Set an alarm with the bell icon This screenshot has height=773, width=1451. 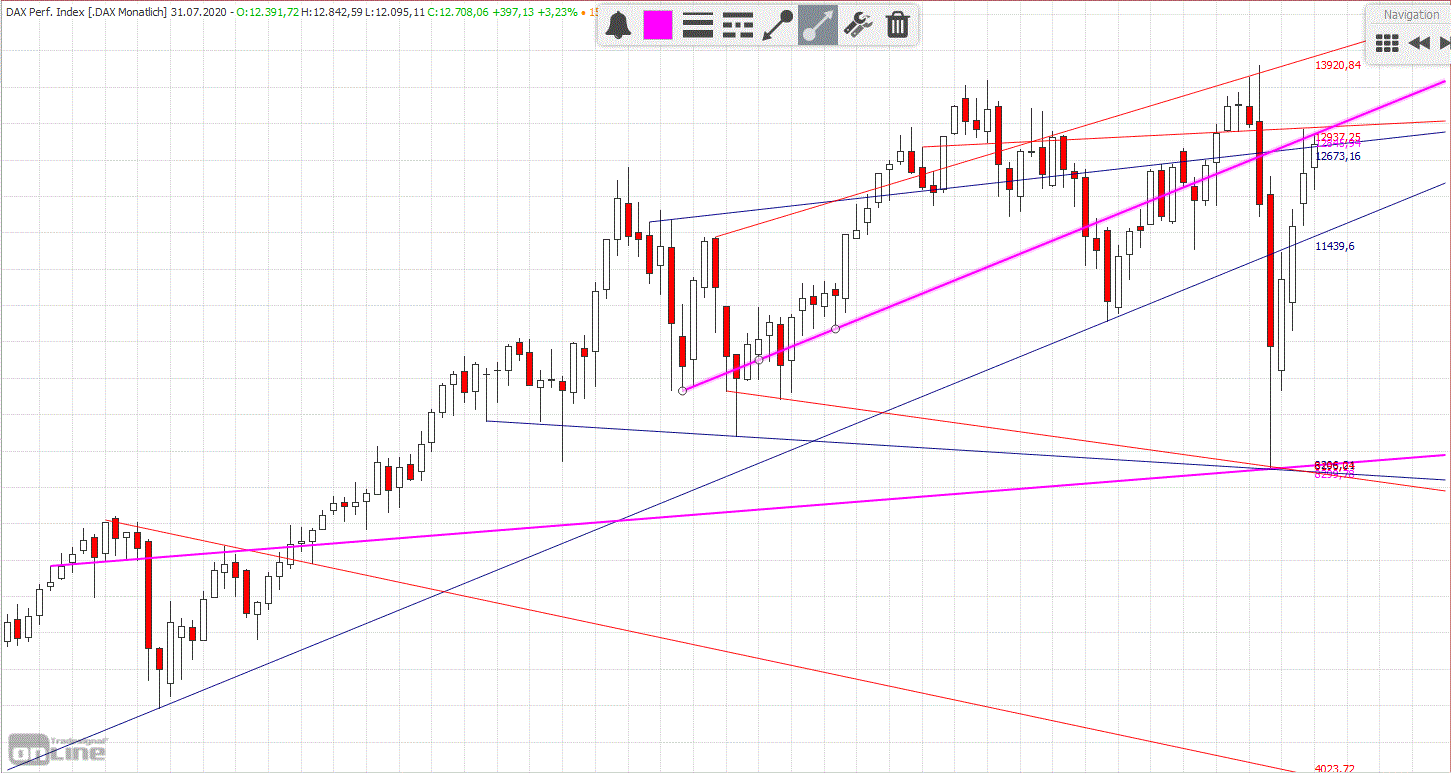(x=619, y=25)
